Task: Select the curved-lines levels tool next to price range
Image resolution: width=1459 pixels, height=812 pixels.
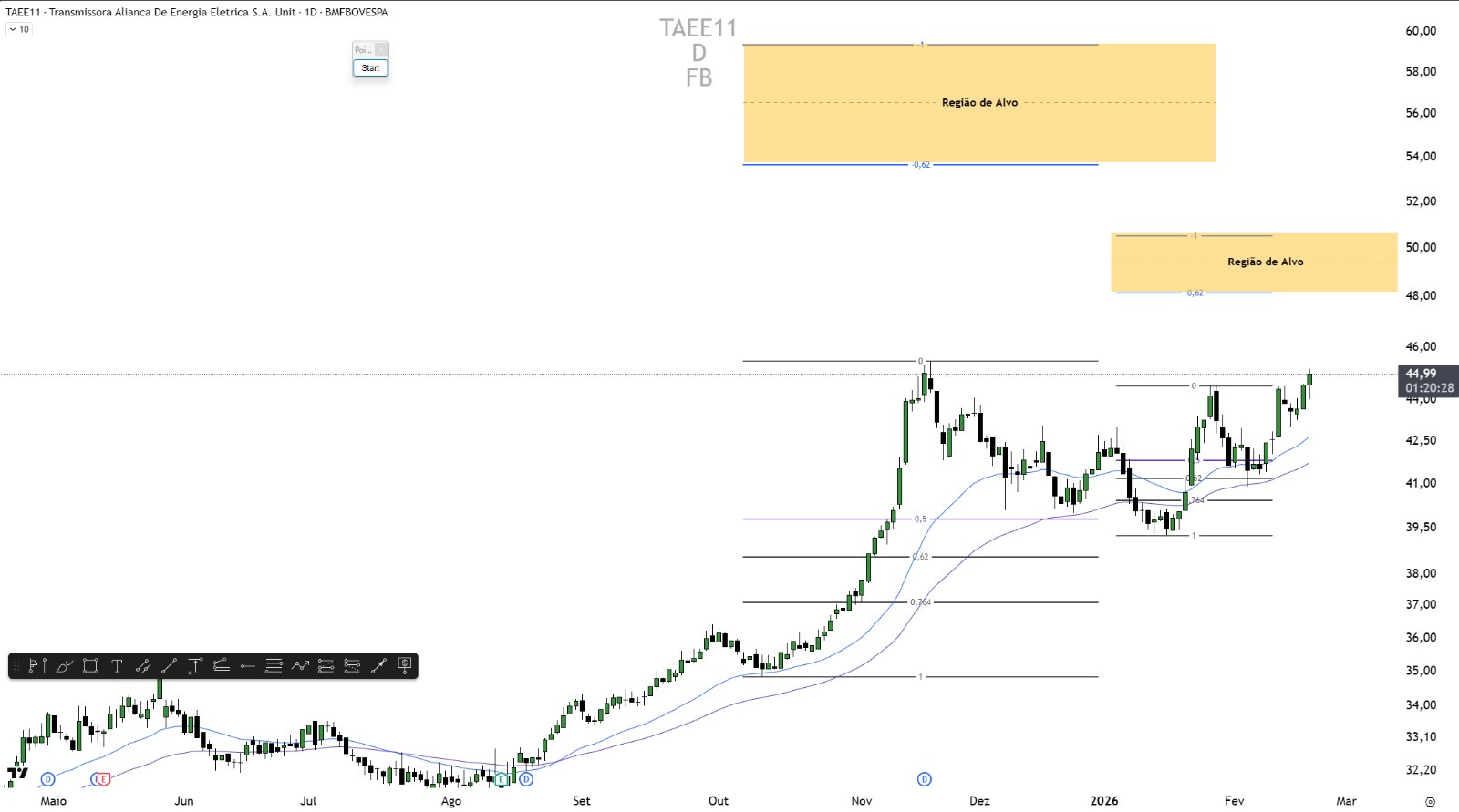Action: pos(222,666)
